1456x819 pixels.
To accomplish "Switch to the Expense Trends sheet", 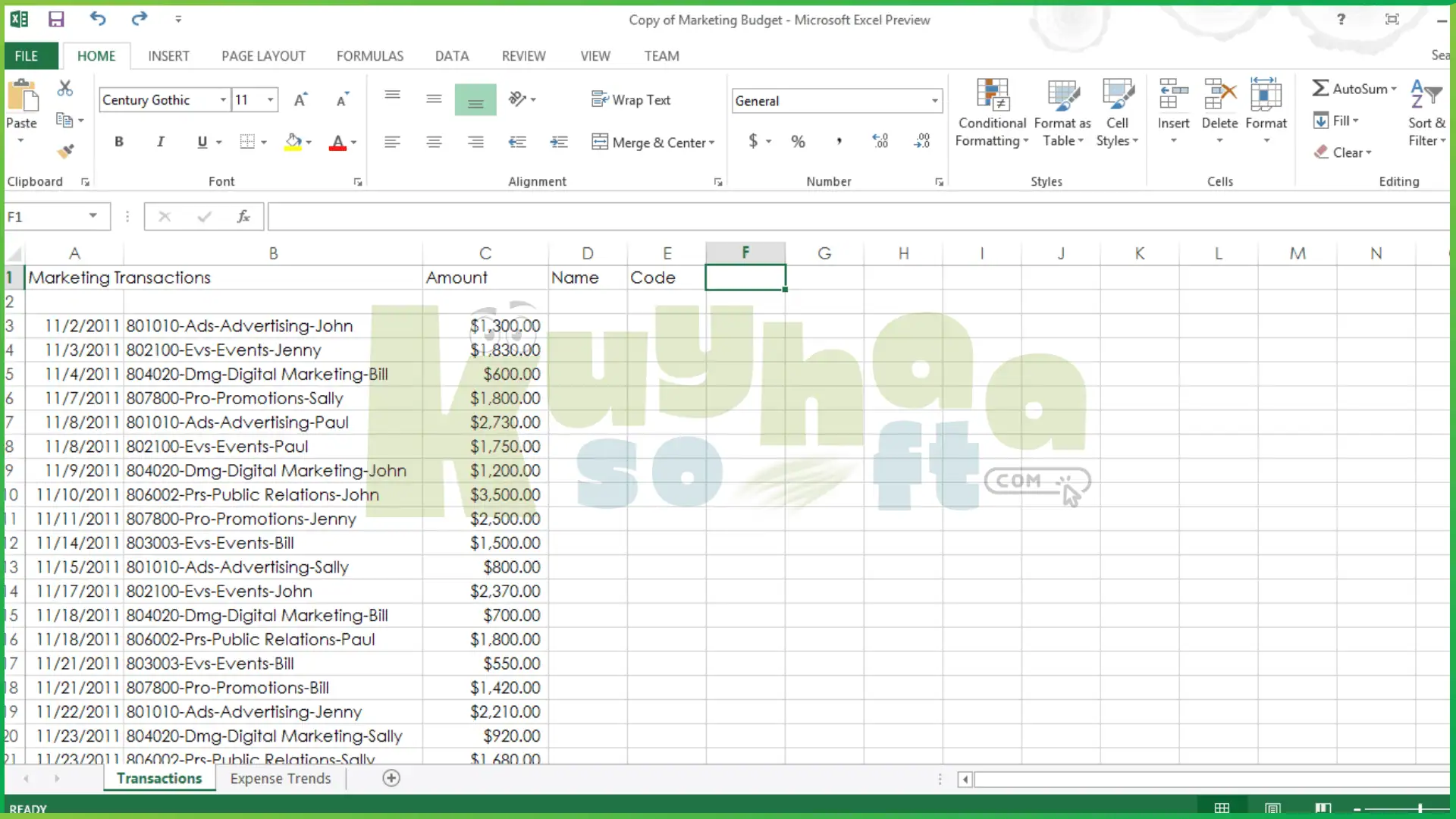I will tap(280, 778).
